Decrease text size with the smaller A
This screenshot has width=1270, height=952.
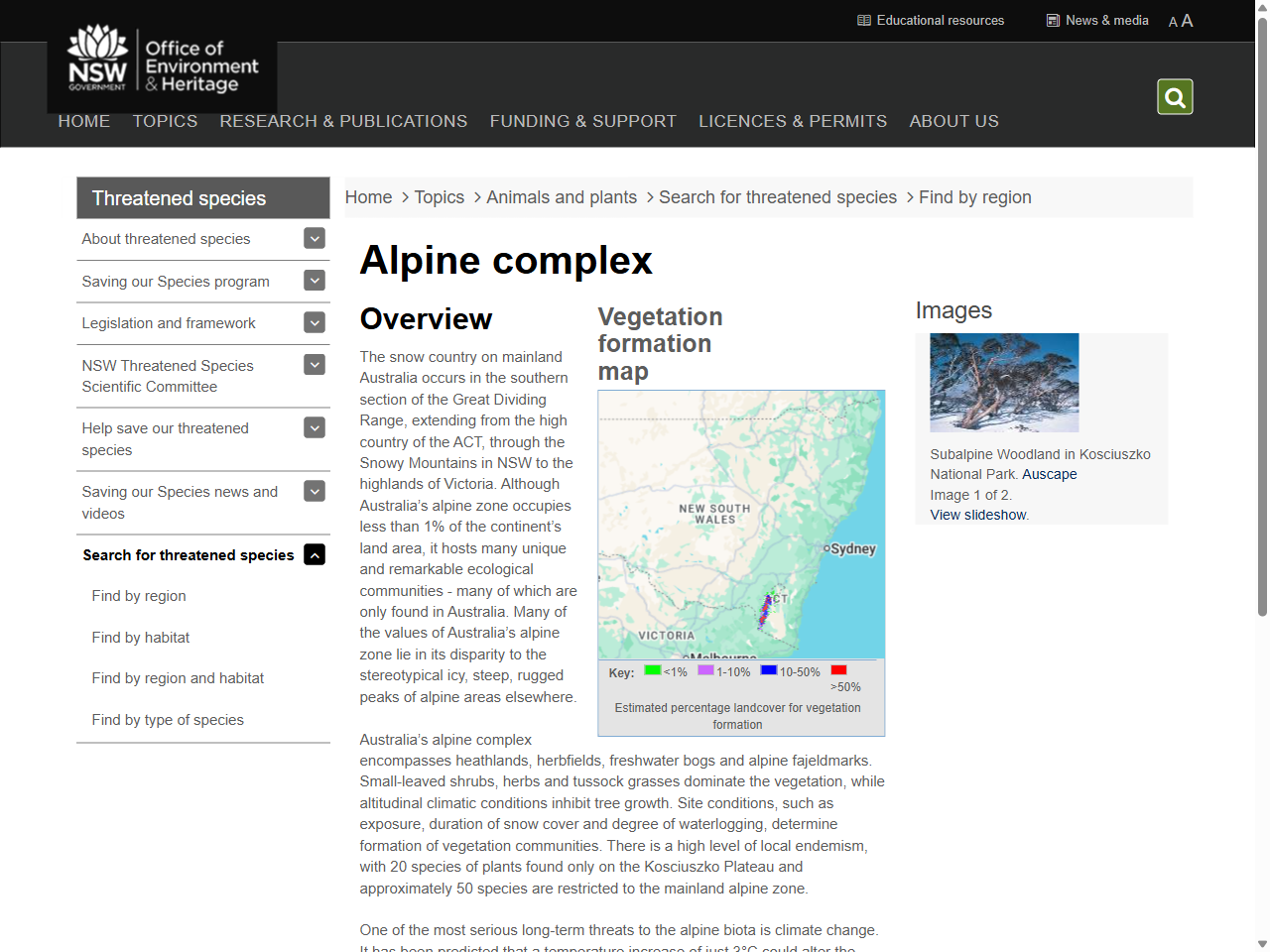coord(1172,22)
